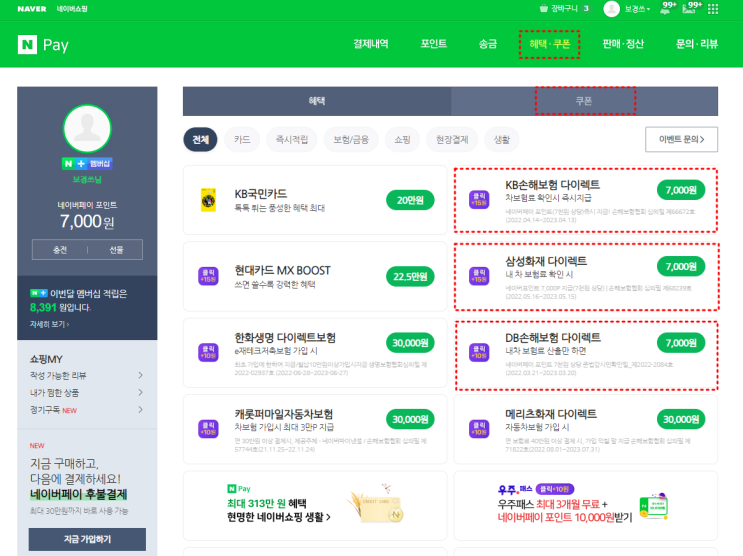Open the 네이버쇼핑 link in top bar
This screenshot has height=556, width=743.
pyautogui.click(x=72, y=9)
